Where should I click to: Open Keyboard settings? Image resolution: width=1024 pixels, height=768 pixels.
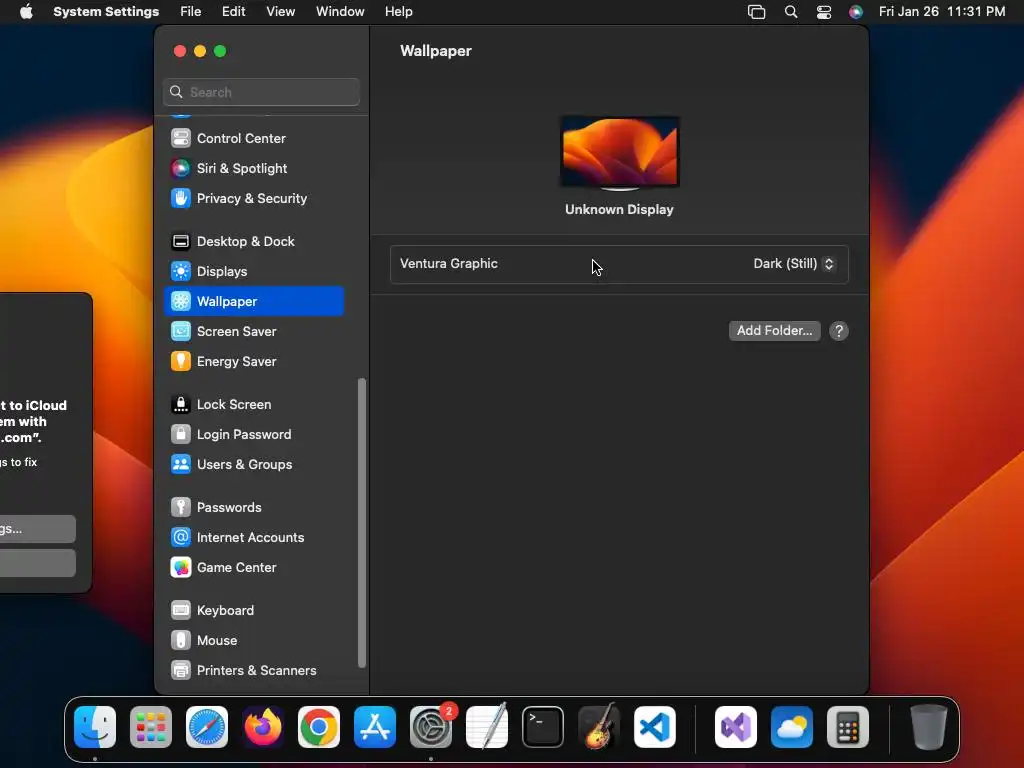tap(254, 611)
